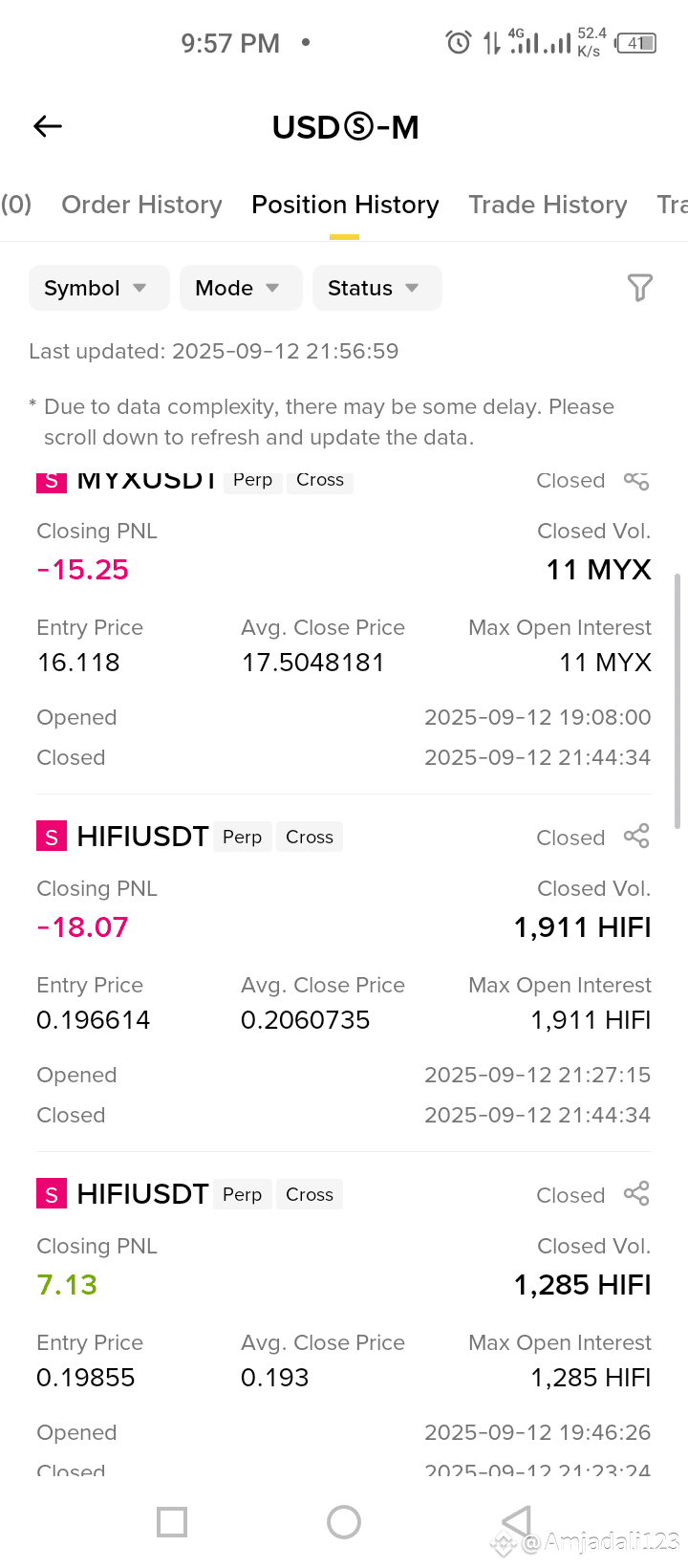Tap the Android recent apps square

(172, 1522)
